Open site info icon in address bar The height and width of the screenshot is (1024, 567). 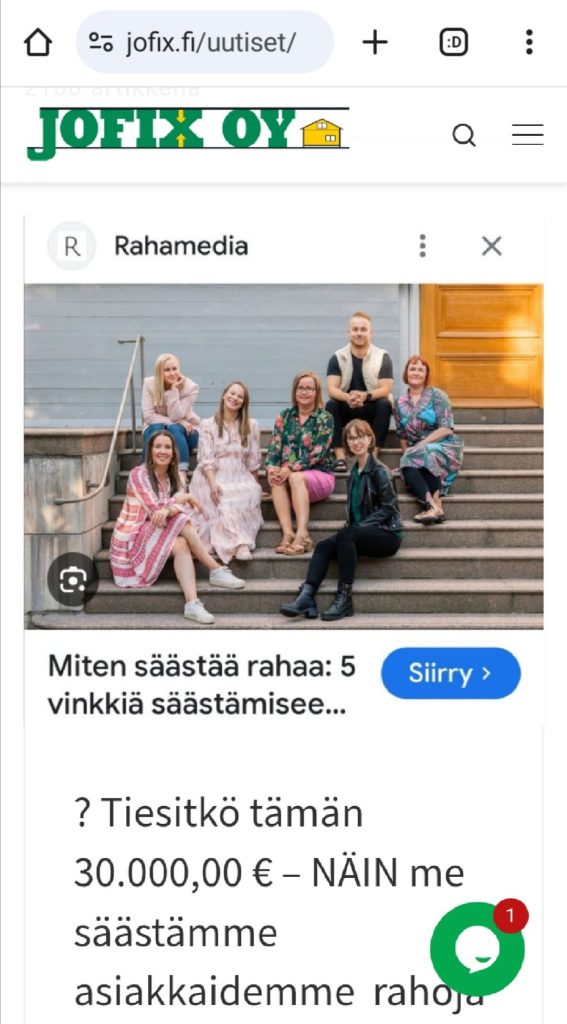(x=101, y=43)
